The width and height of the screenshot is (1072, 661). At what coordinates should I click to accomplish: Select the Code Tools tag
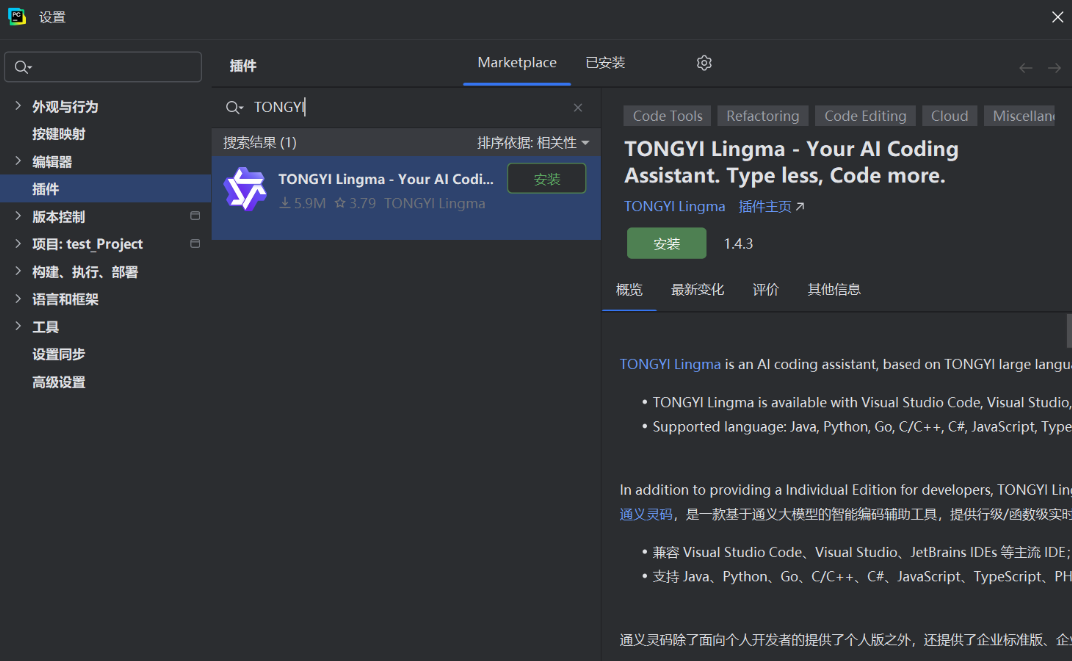pyautogui.click(x=667, y=116)
